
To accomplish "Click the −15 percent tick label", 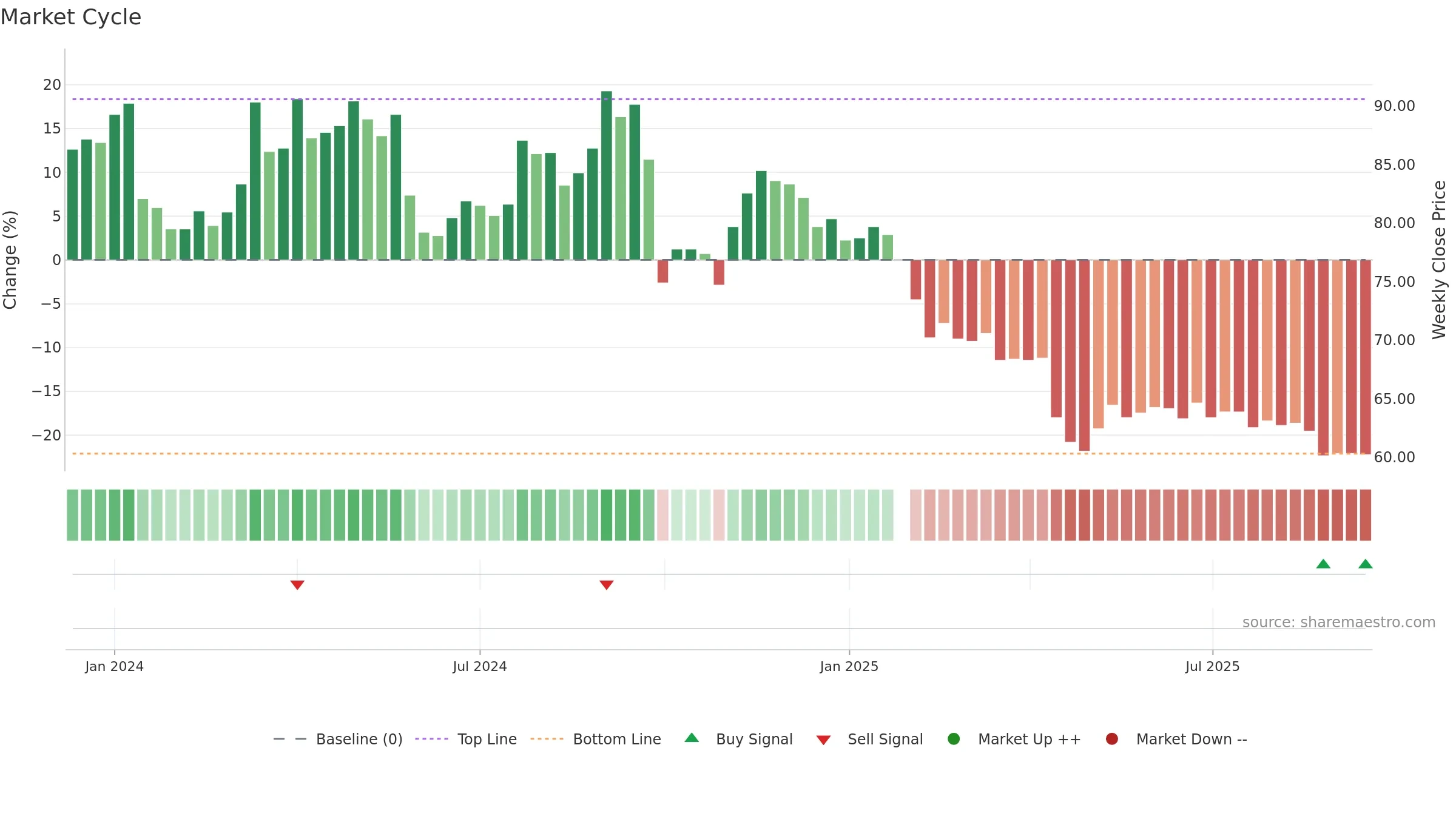I will 47,391.
